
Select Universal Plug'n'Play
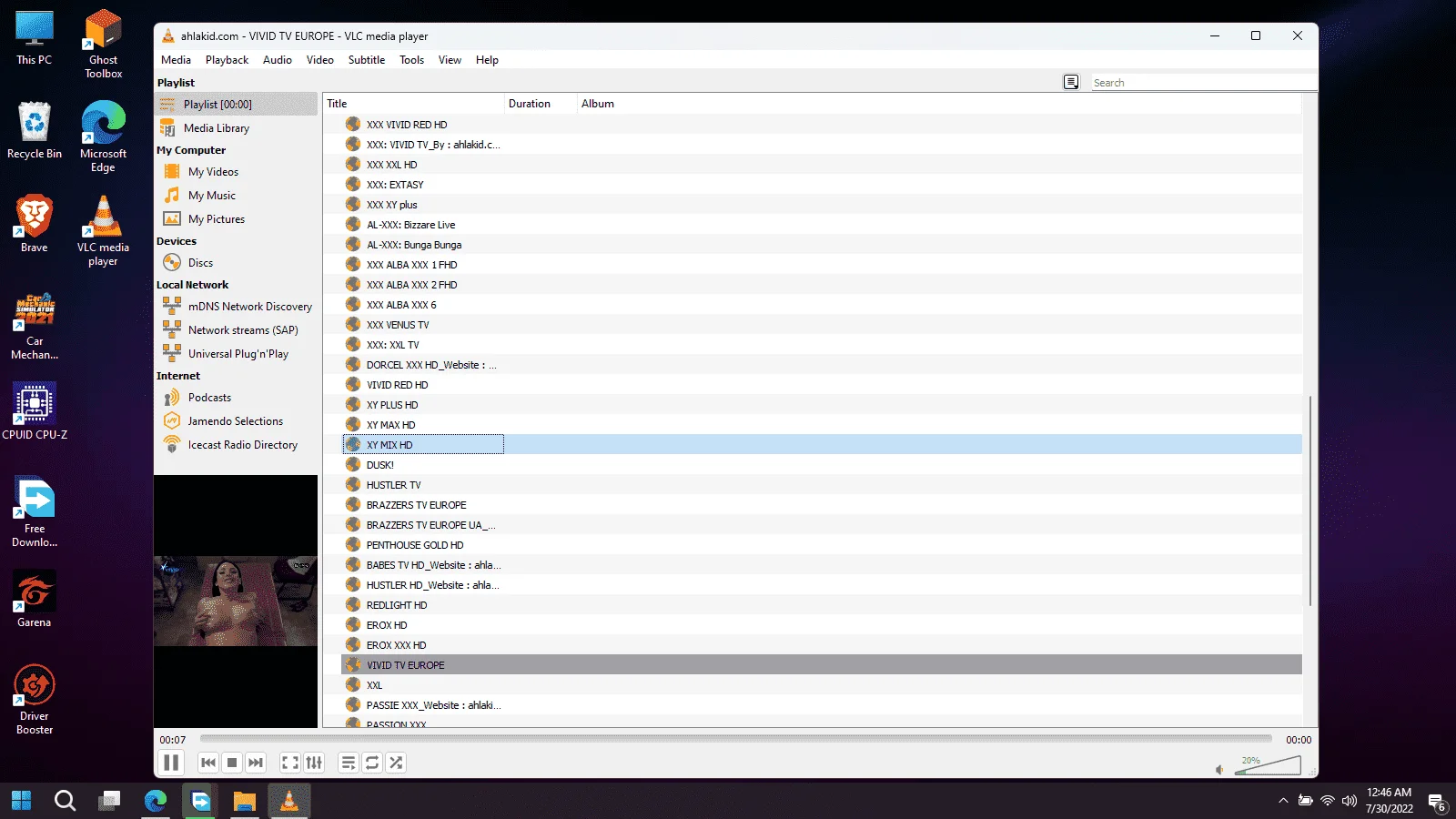pos(237,353)
